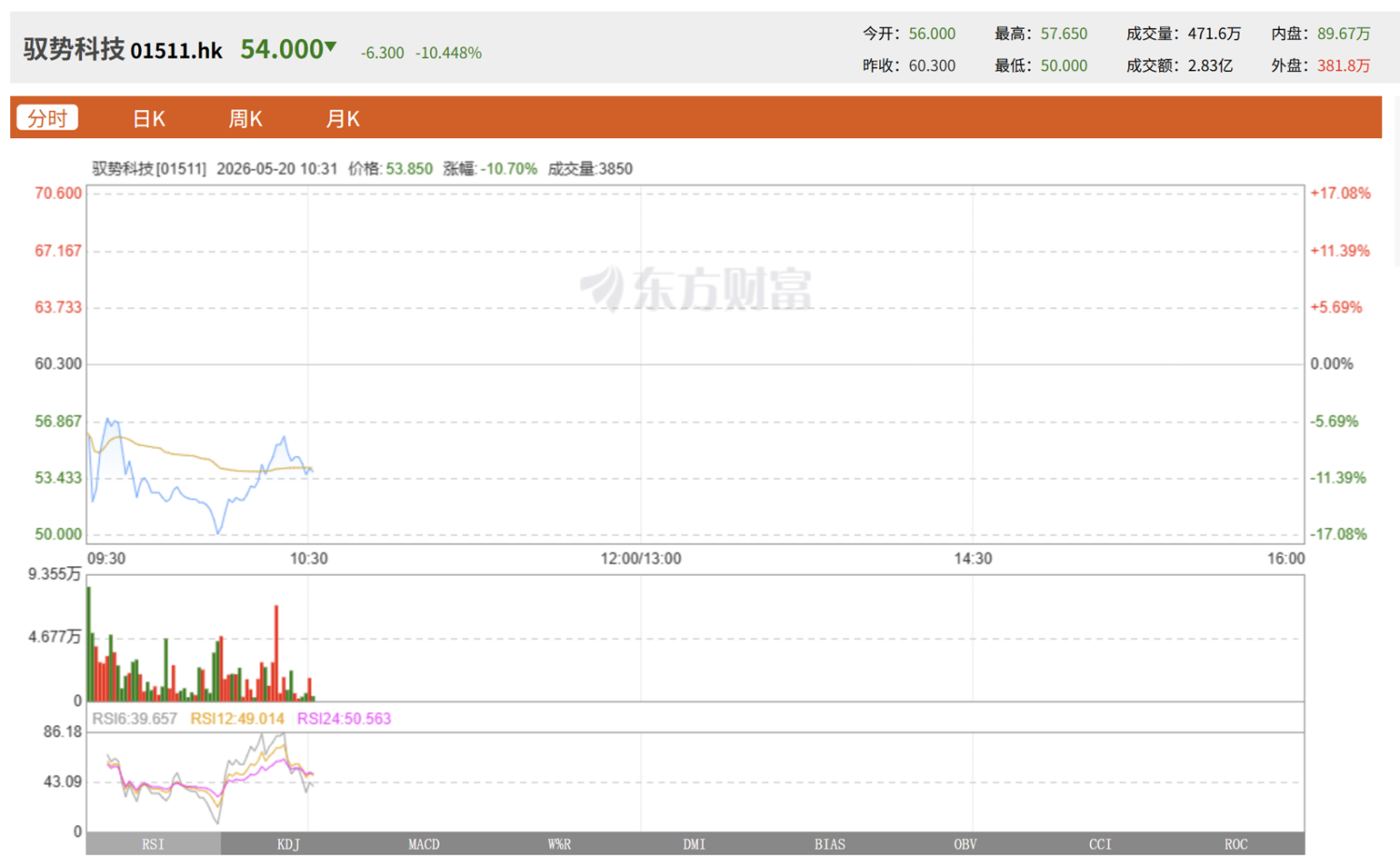Screen dimensions: 1400x865
Task: Click 今开 value 56.000
Action: (932, 34)
